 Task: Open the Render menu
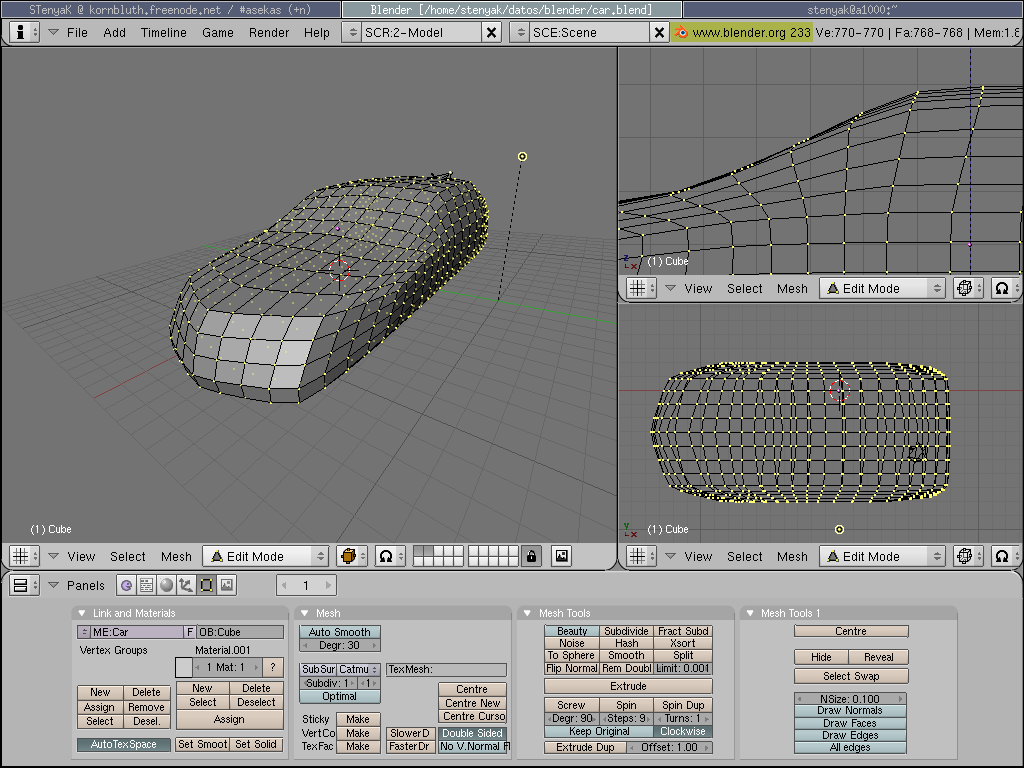pos(269,32)
